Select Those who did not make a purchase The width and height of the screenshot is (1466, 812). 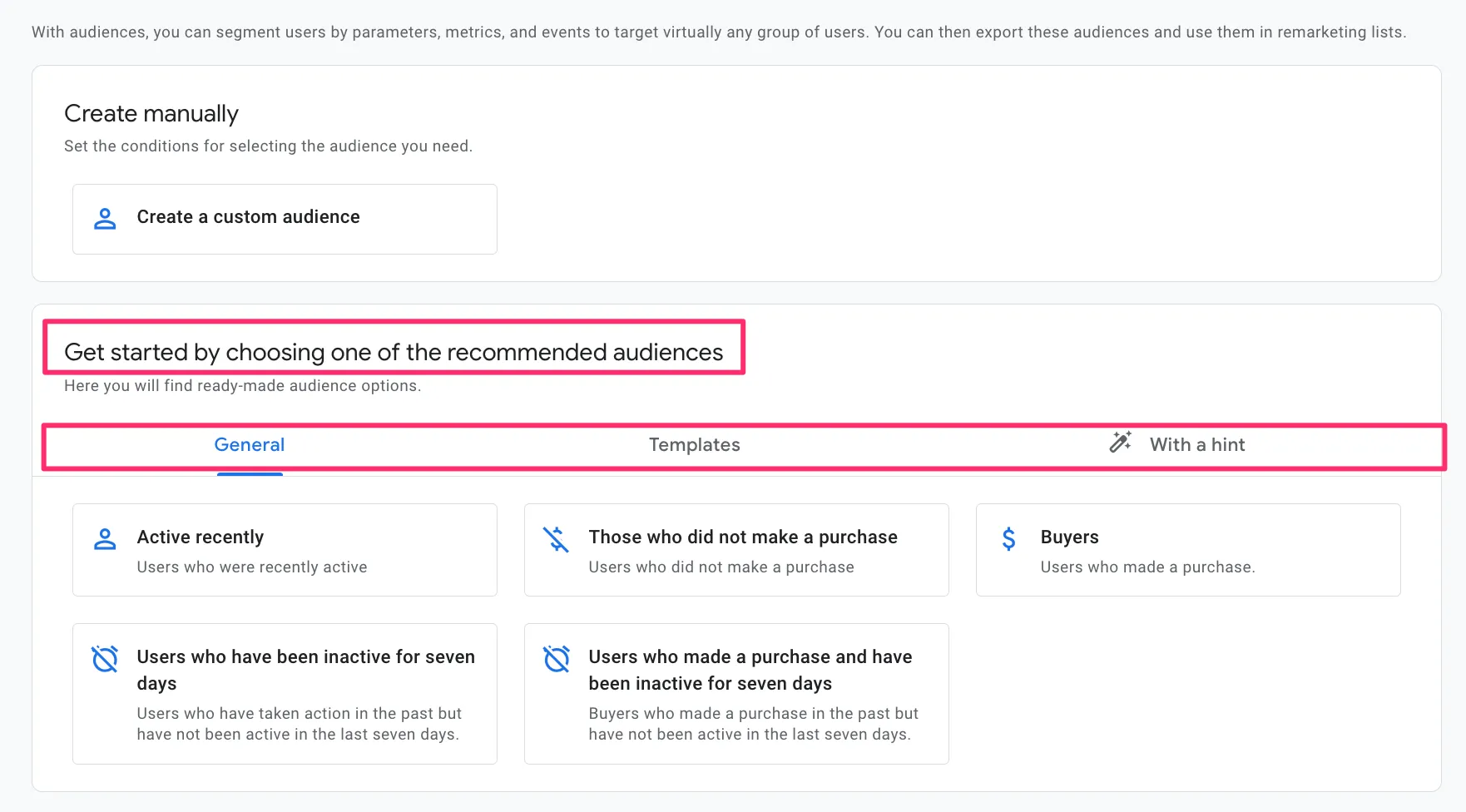point(742,537)
